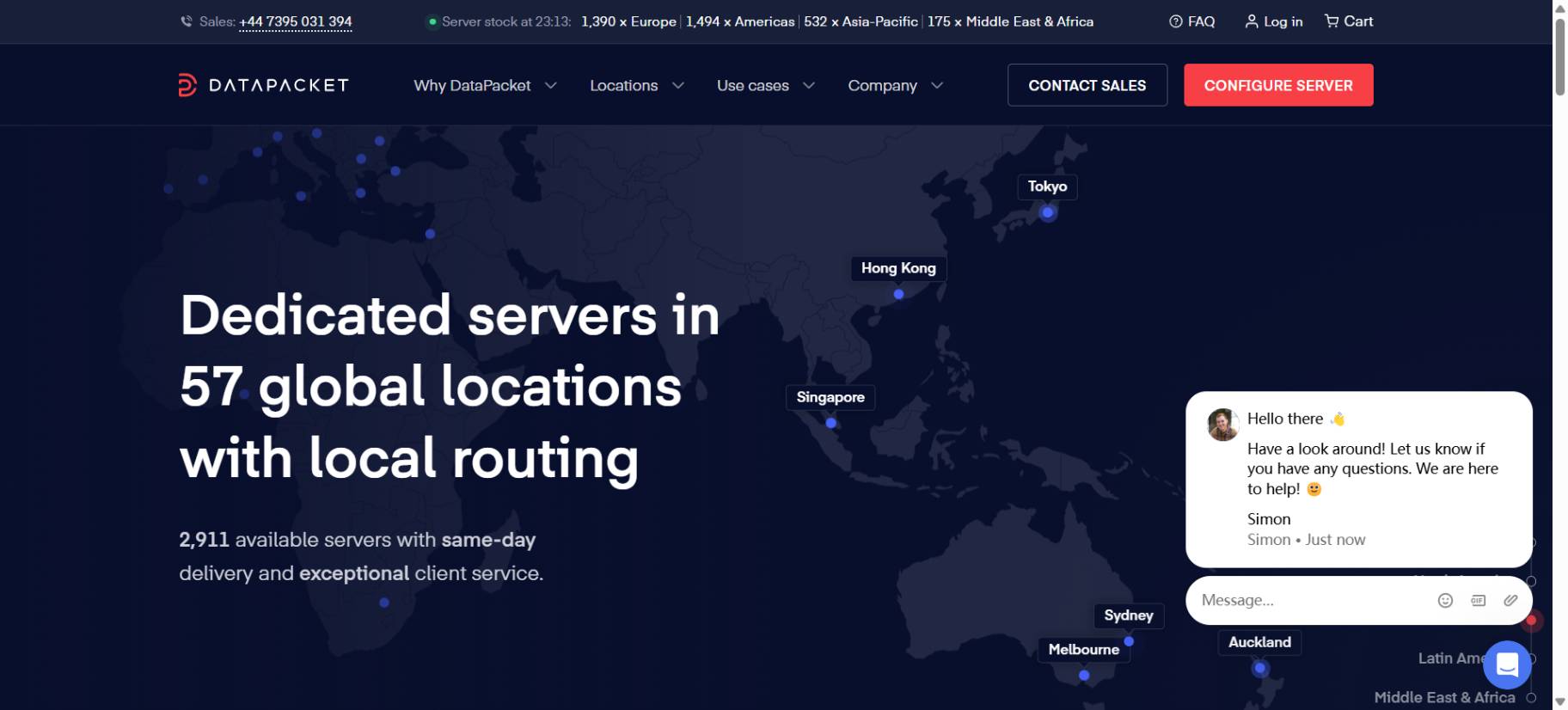This screenshot has width=1568, height=710.
Task: Click the green server stock status dot
Action: (432, 21)
